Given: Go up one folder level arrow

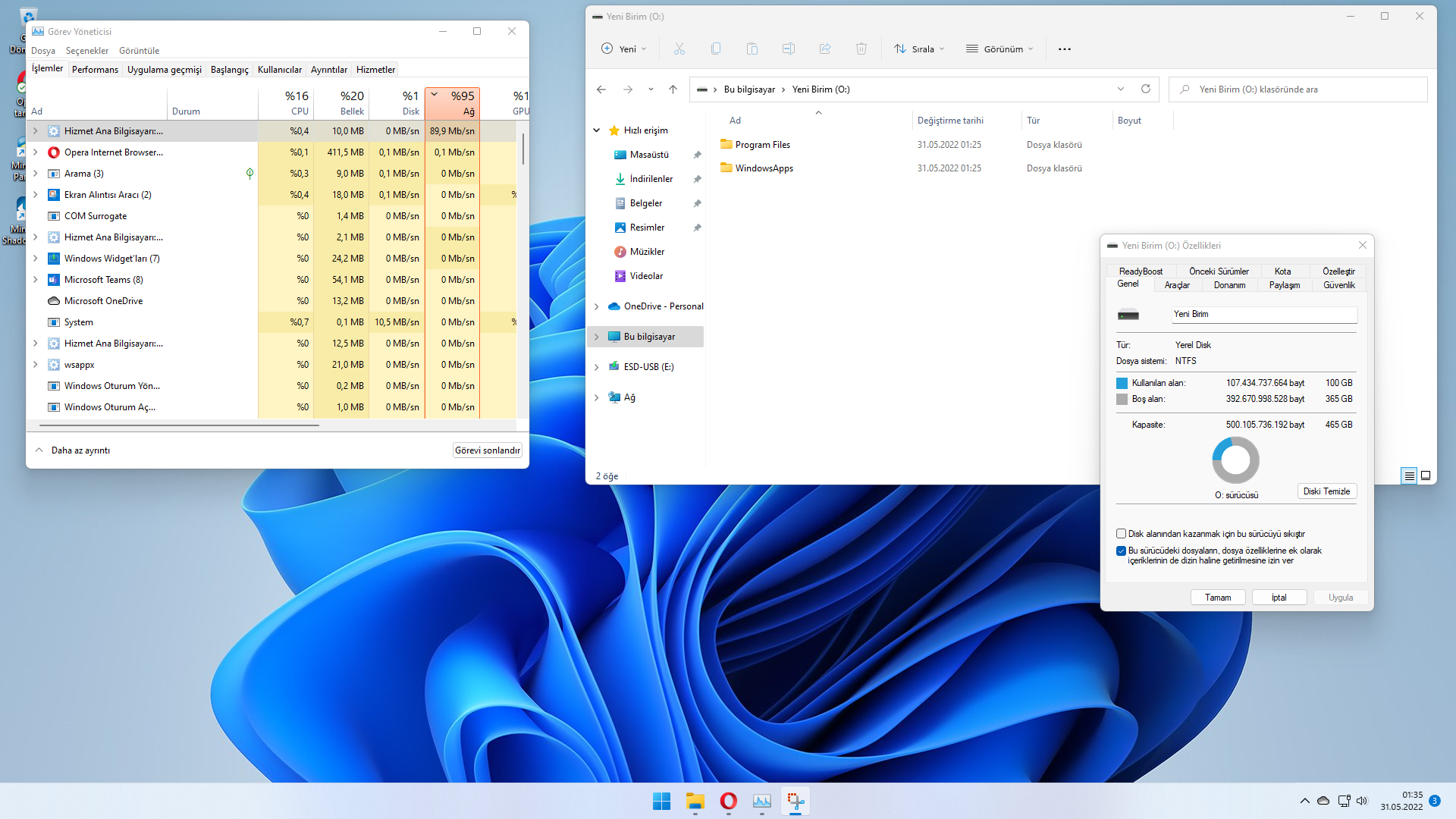Looking at the screenshot, I should point(673,89).
